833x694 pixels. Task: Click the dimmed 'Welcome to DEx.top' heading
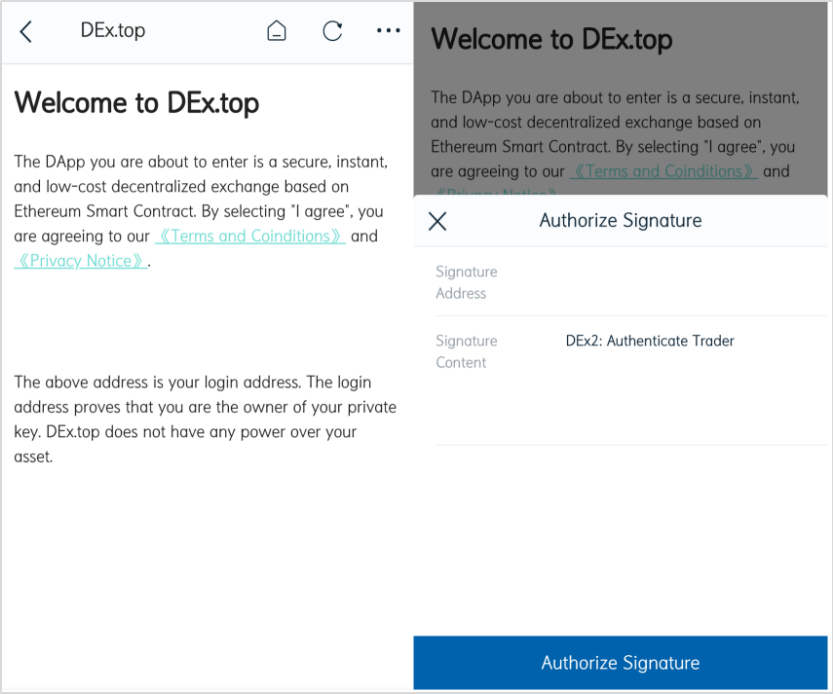tap(552, 39)
